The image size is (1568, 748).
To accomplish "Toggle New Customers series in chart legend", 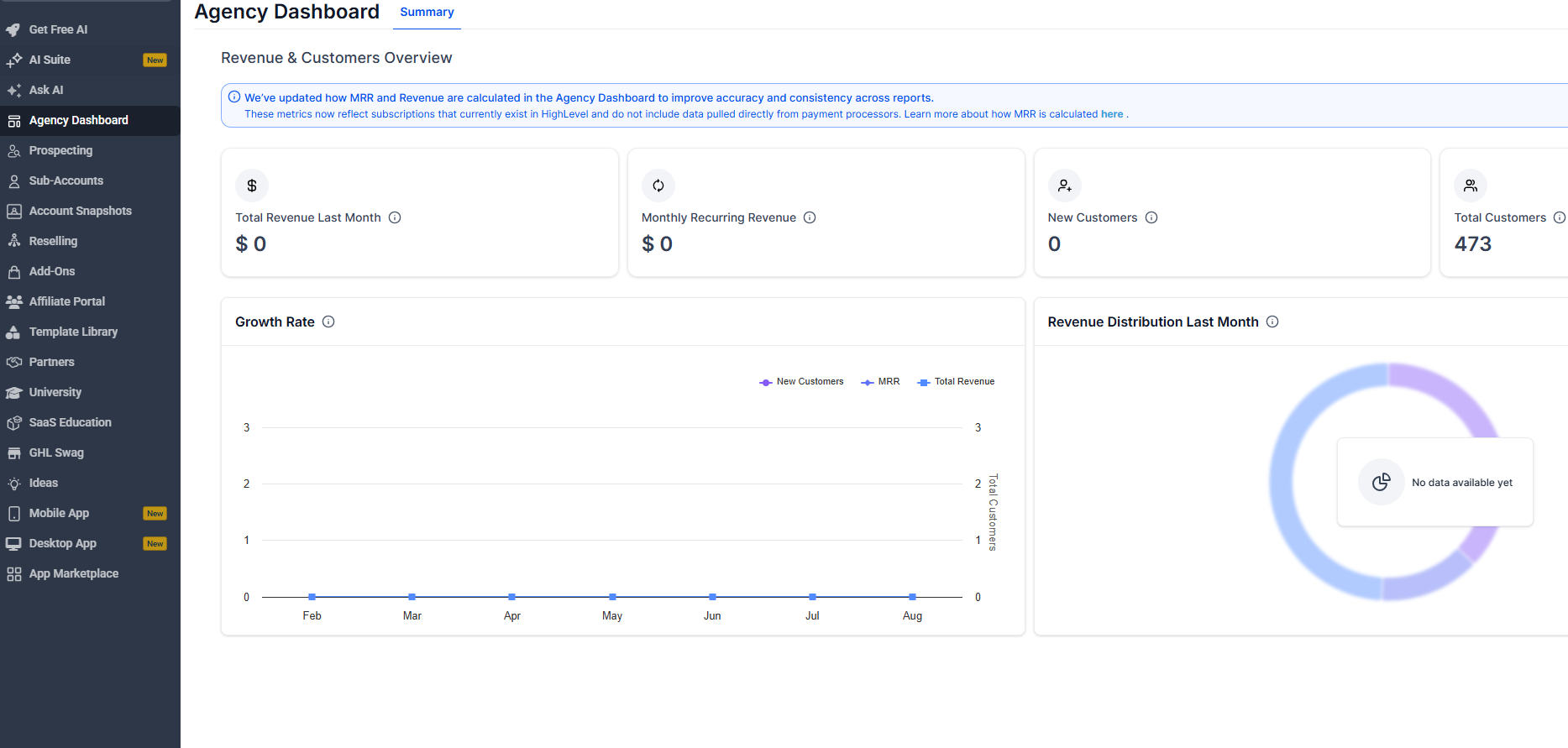I will 801,381.
